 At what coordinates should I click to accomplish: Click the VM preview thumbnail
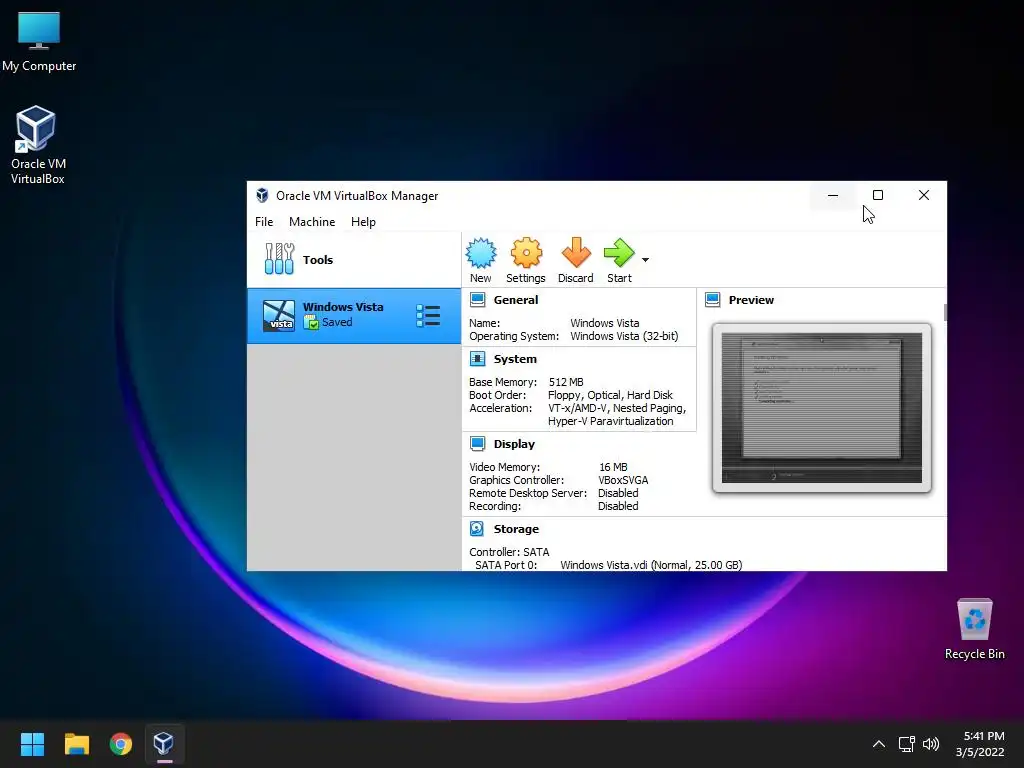click(x=822, y=408)
